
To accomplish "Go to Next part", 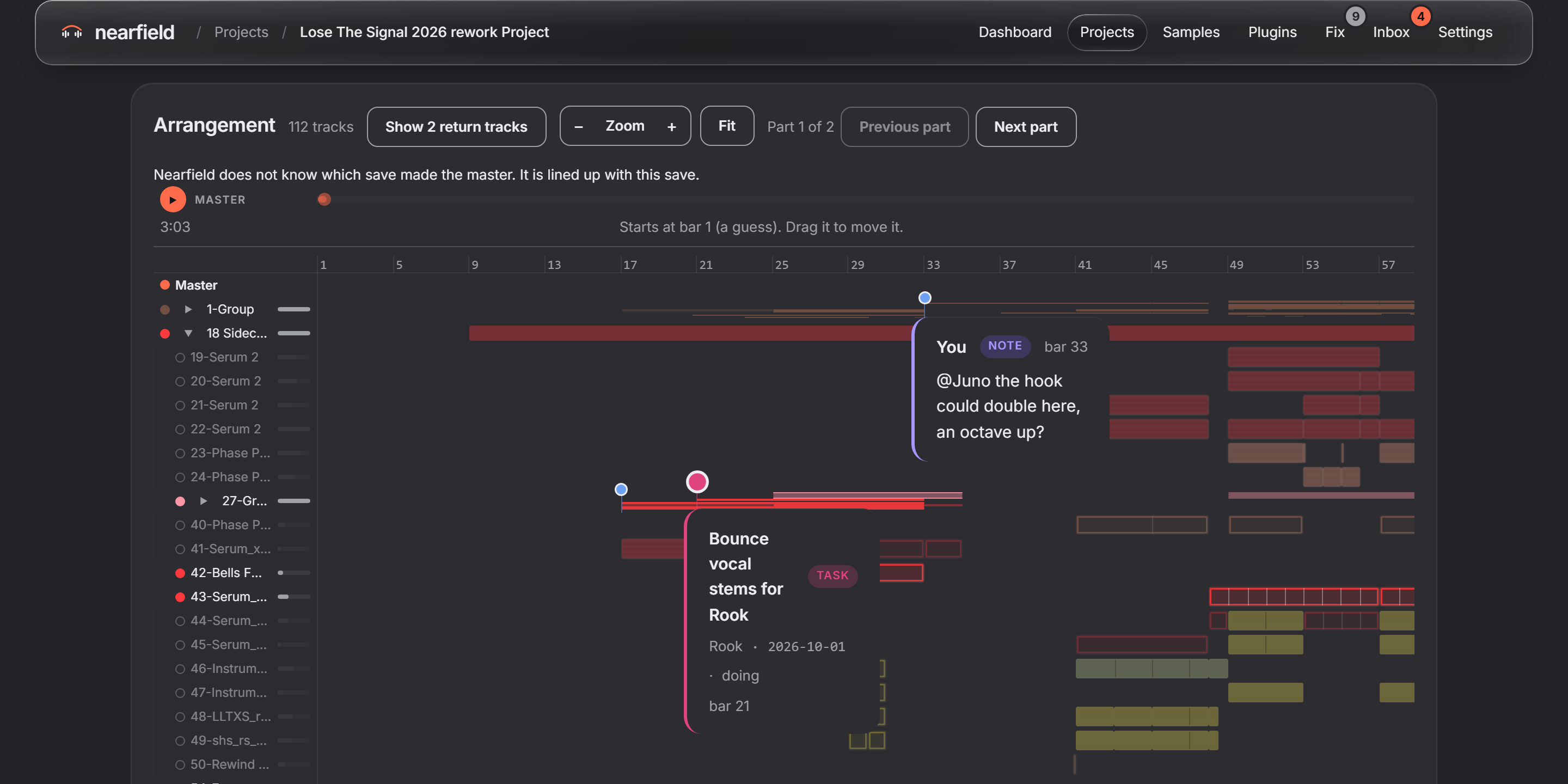I will pyautogui.click(x=1026, y=127).
